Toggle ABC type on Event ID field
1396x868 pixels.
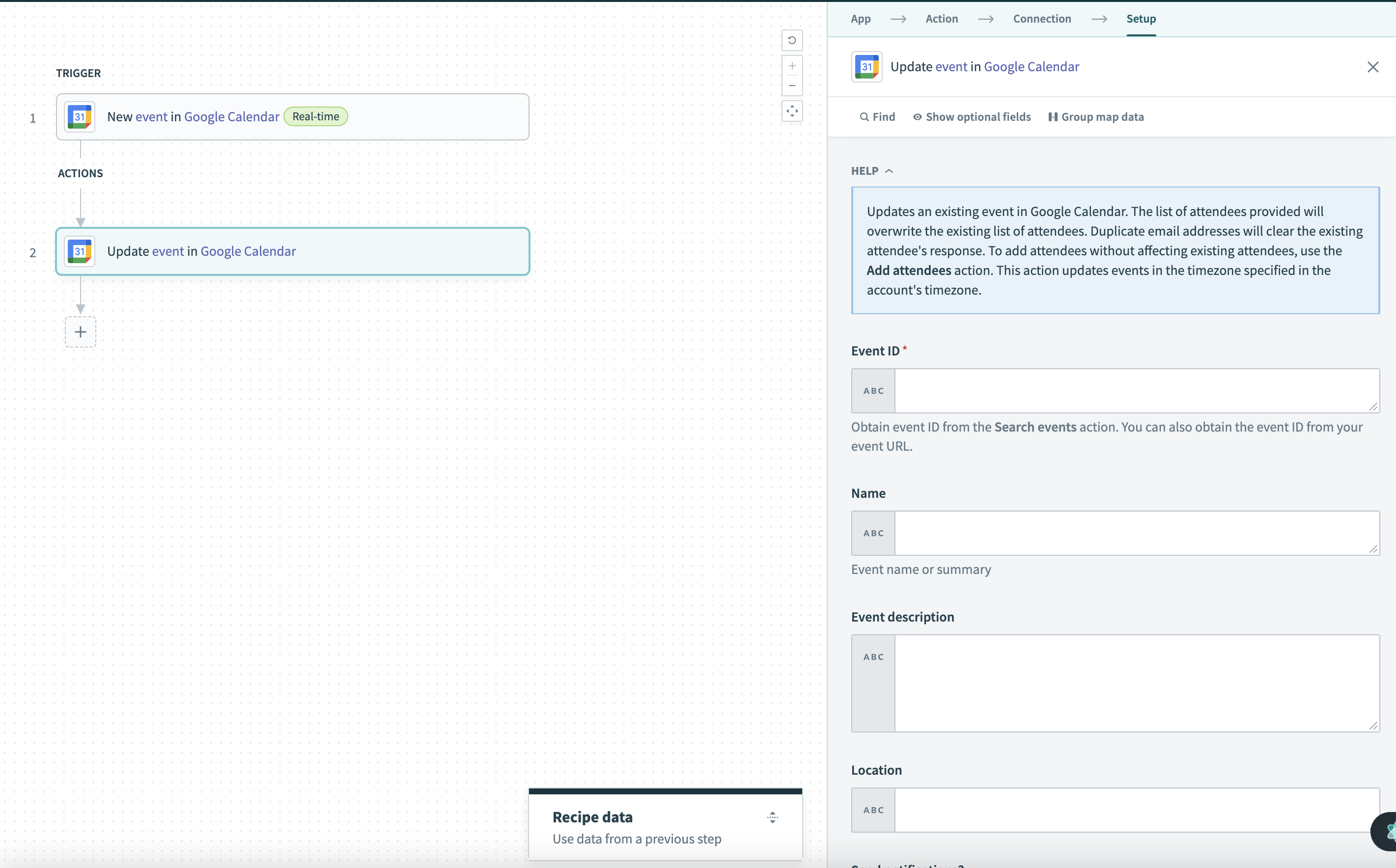[x=873, y=391]
